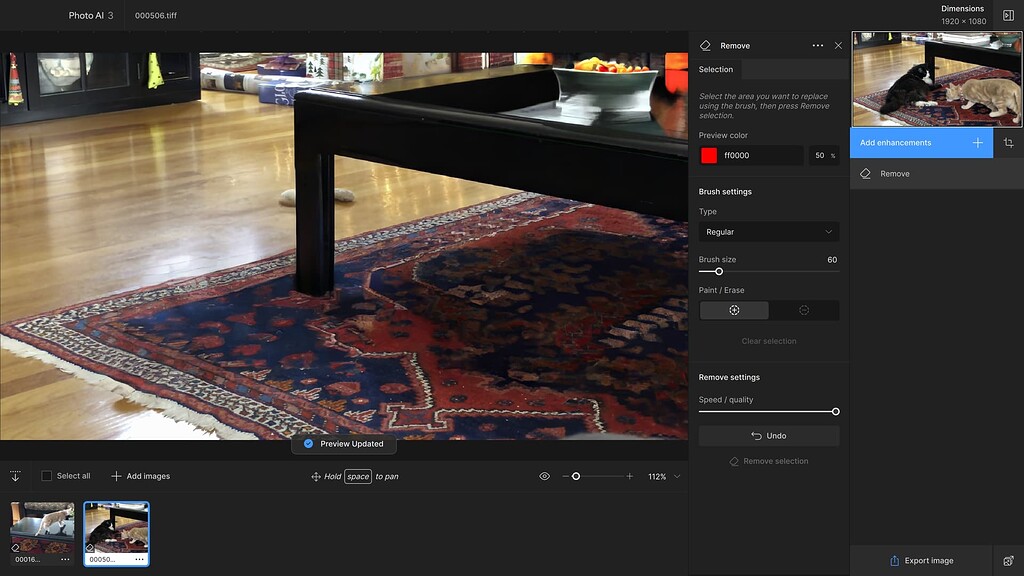Click the Brush size value 60
This screenshot has height=576, width=1024.
pos(832,259)
